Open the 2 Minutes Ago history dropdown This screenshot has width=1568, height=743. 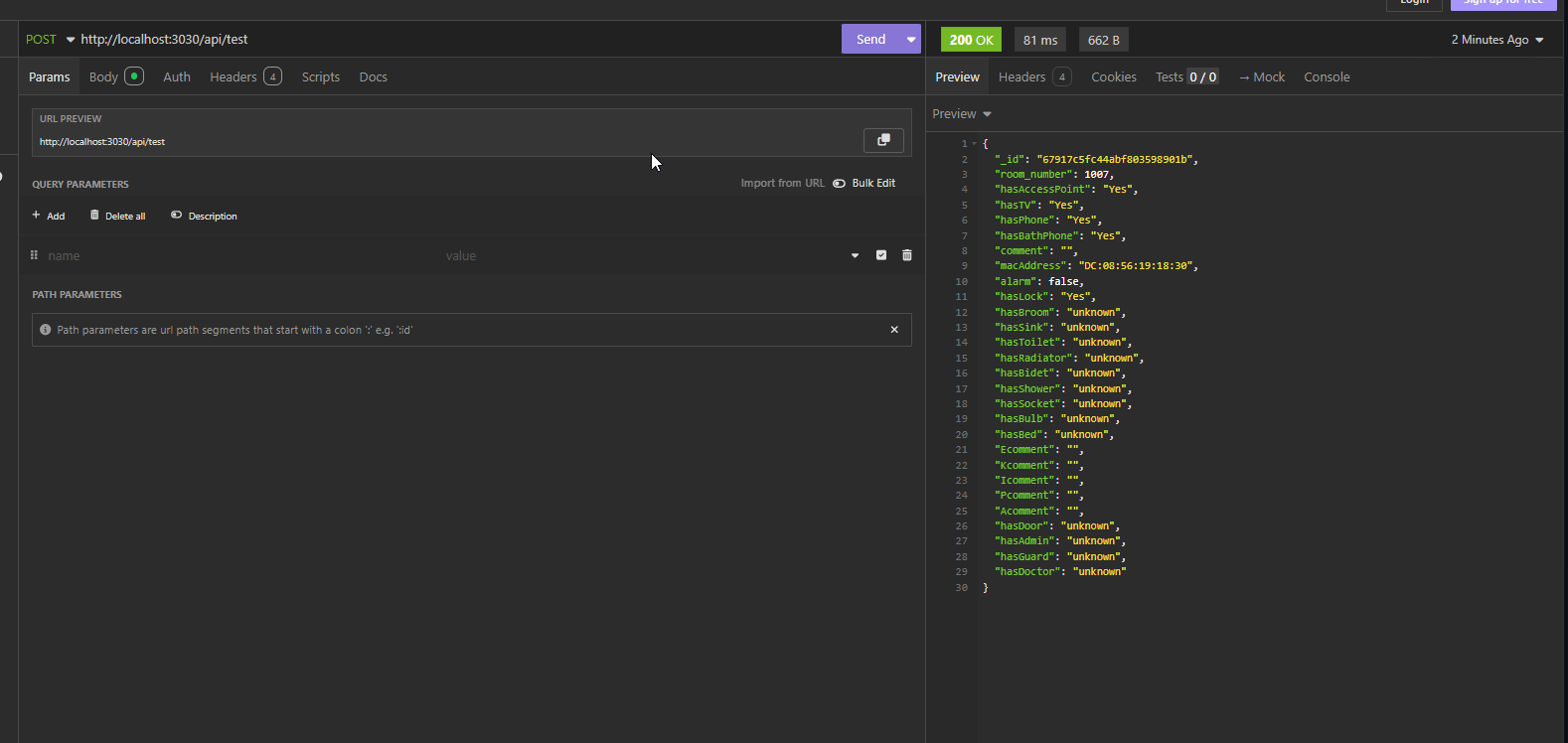1496,40
